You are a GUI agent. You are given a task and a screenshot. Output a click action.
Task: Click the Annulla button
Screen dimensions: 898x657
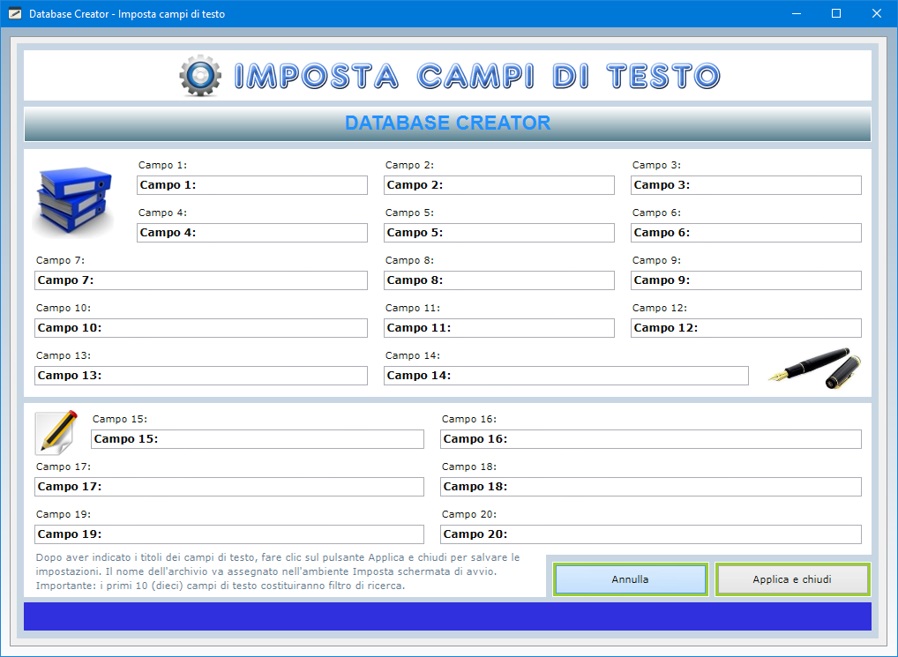coord(630,579)
